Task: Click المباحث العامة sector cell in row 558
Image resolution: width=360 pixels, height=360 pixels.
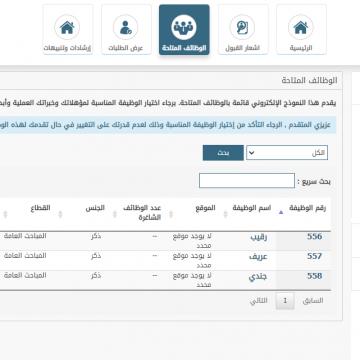Action: [x=25, y=275]
